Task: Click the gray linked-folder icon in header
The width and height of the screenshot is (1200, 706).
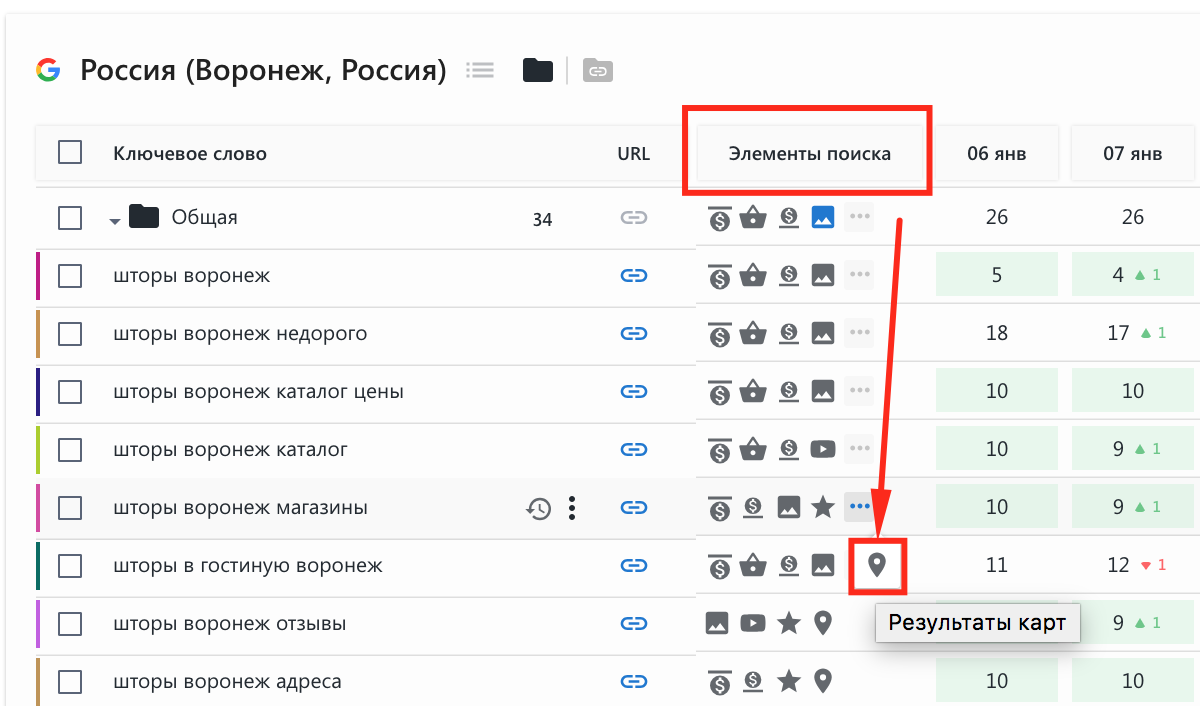Action: point(597,71)
